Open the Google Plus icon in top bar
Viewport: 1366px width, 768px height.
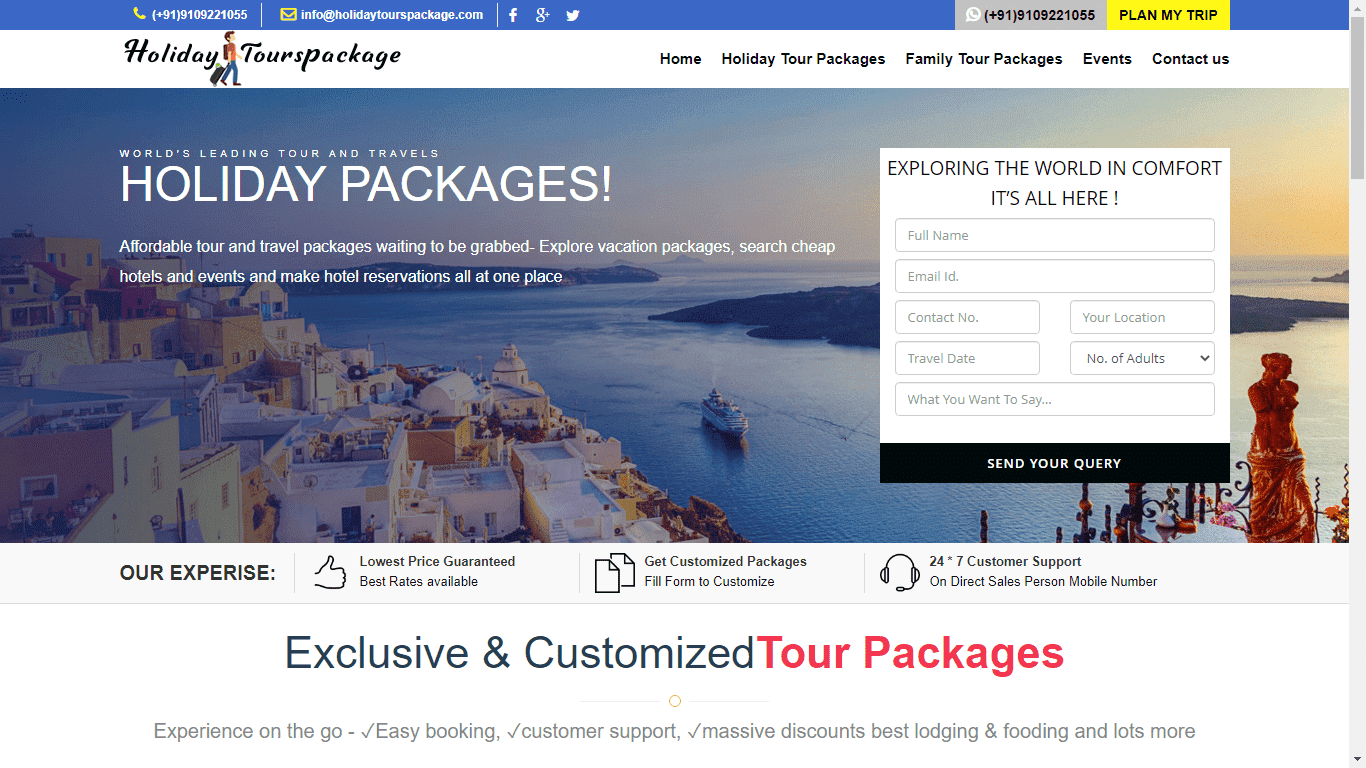point(542,15)
